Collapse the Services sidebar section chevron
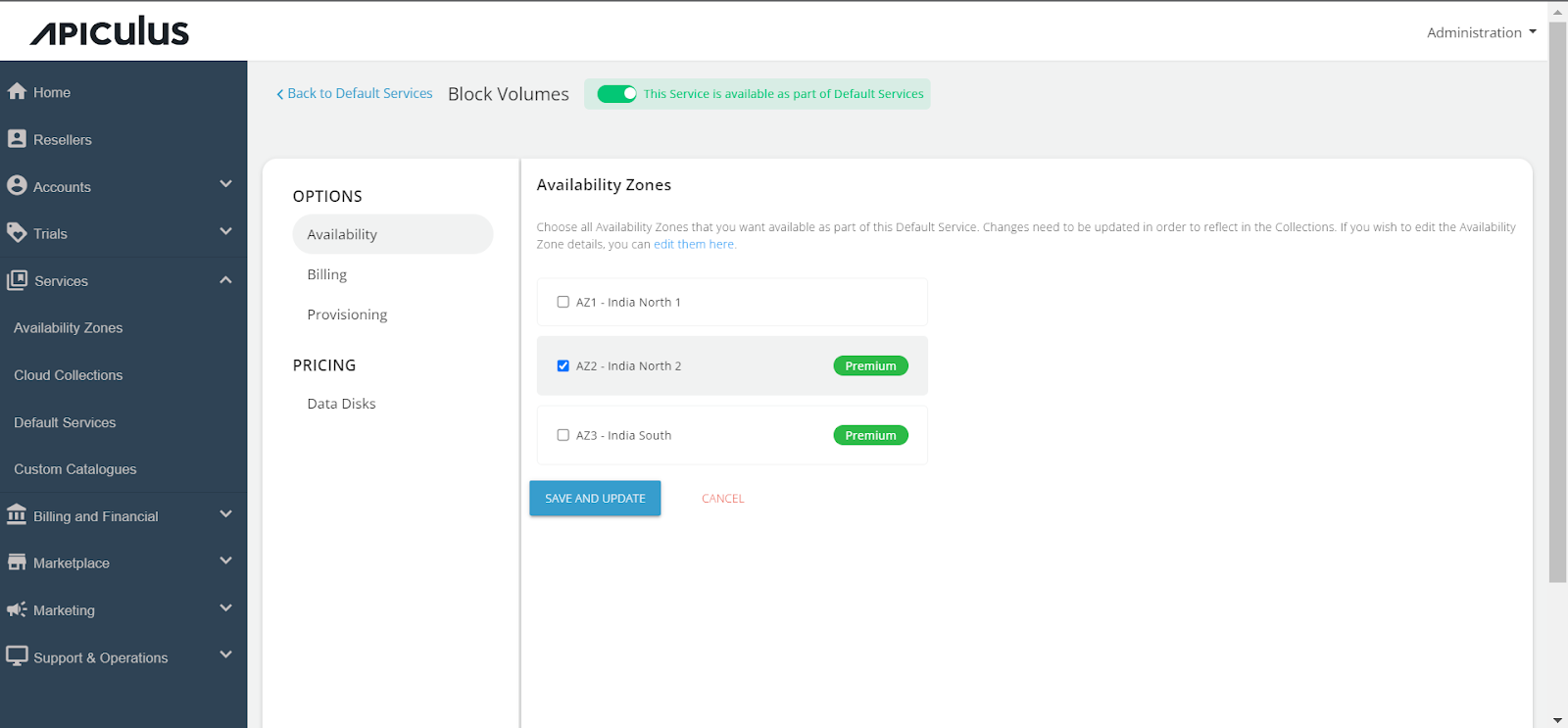1568x728 pixels. coord(225,280)
